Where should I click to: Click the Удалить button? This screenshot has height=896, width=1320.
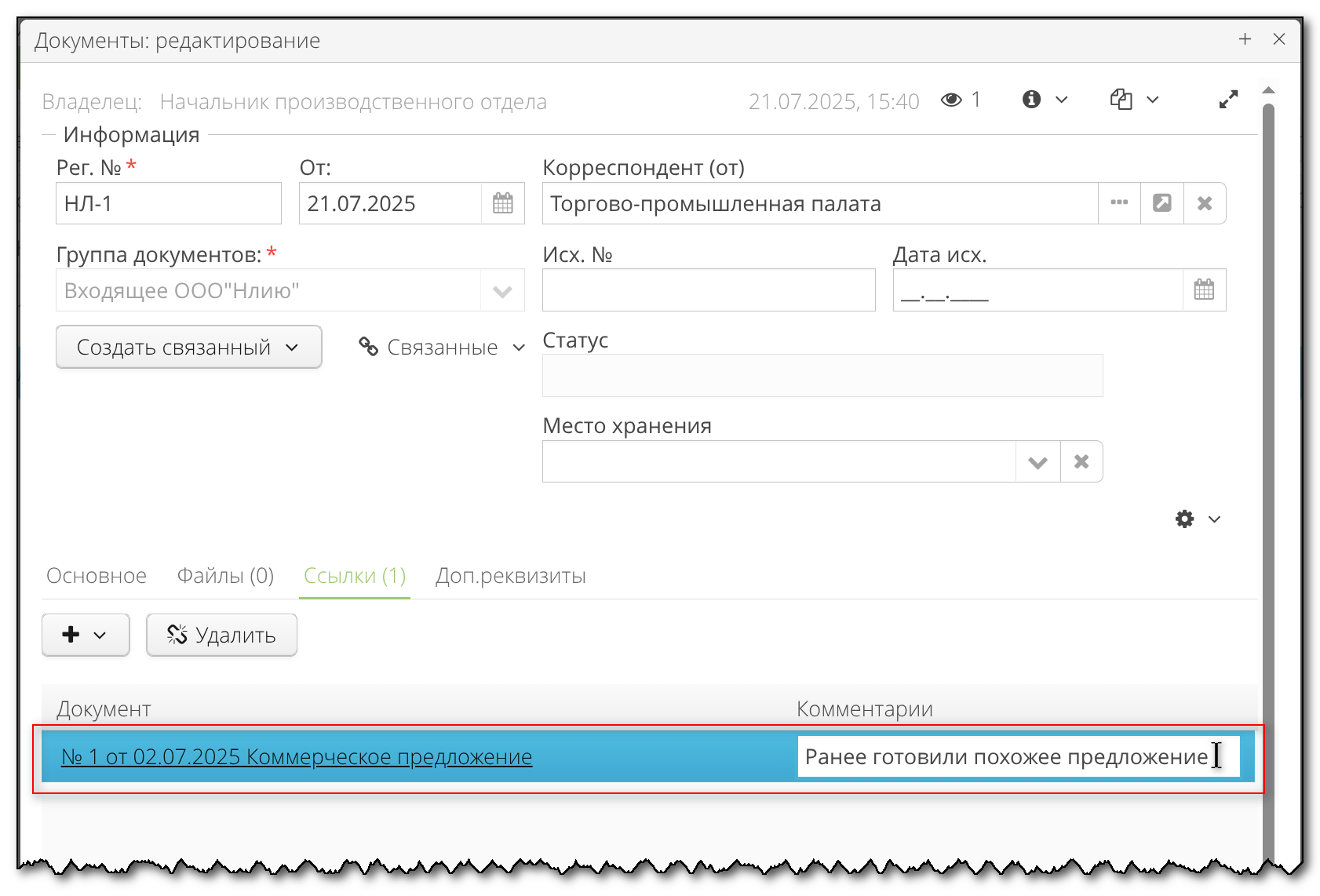221,635
